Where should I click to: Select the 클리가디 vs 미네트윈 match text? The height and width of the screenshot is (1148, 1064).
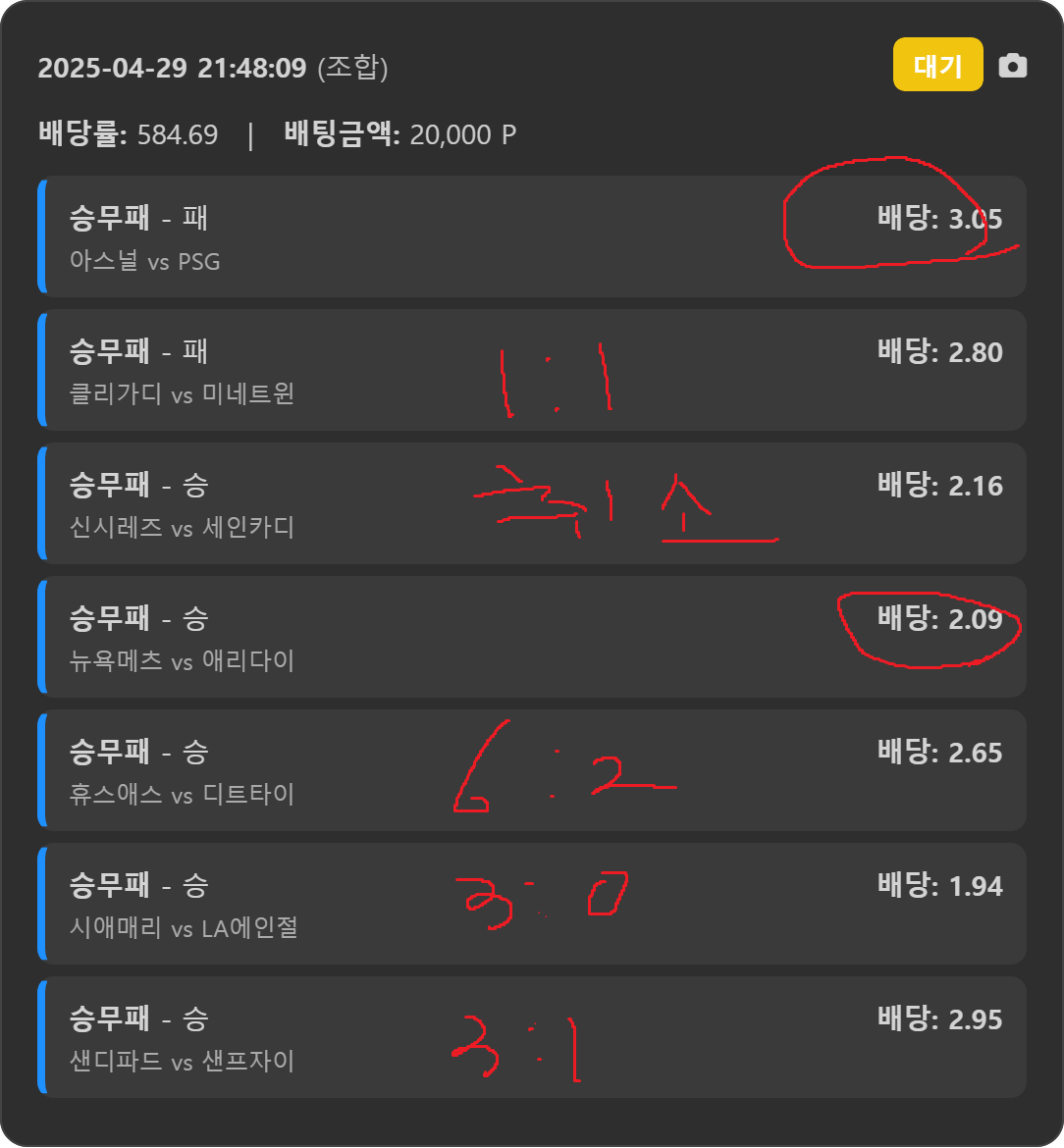tap(182, 394)
